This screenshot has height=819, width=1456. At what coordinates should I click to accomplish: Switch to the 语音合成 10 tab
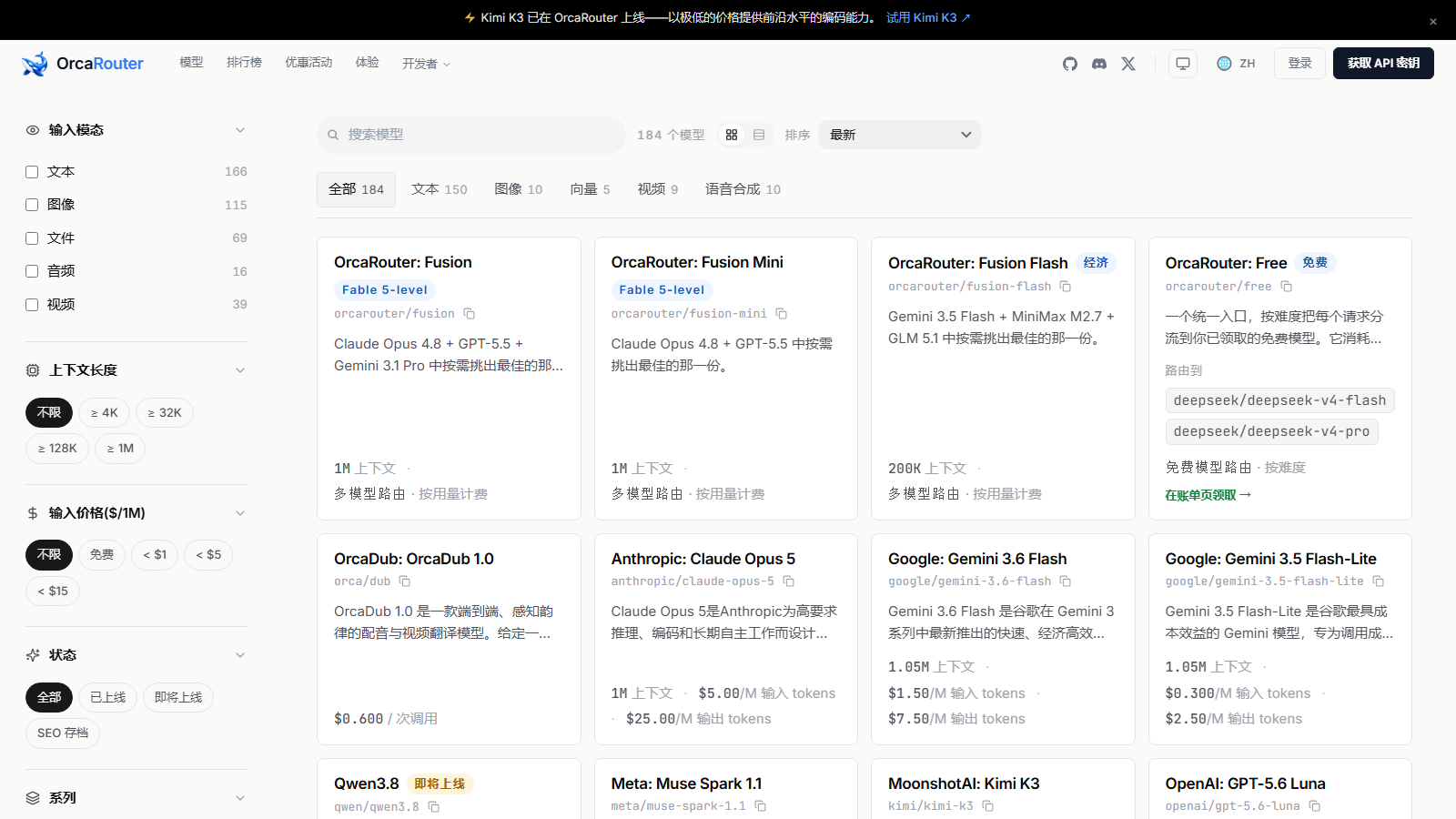click(743, 189)
